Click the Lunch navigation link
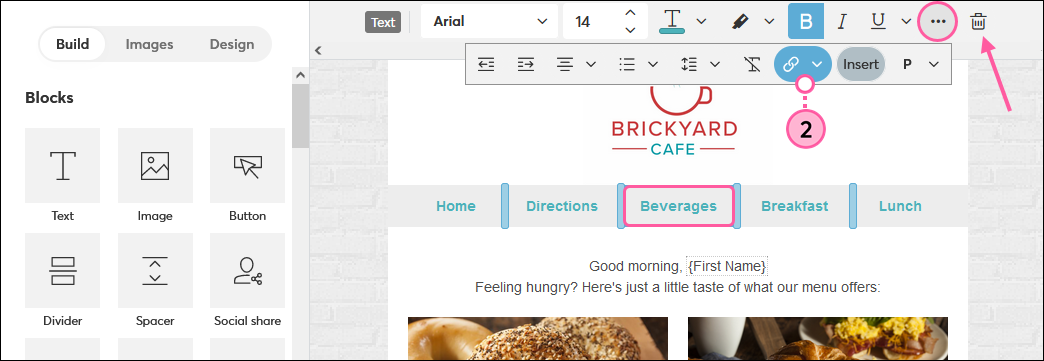 pos(900,206)
